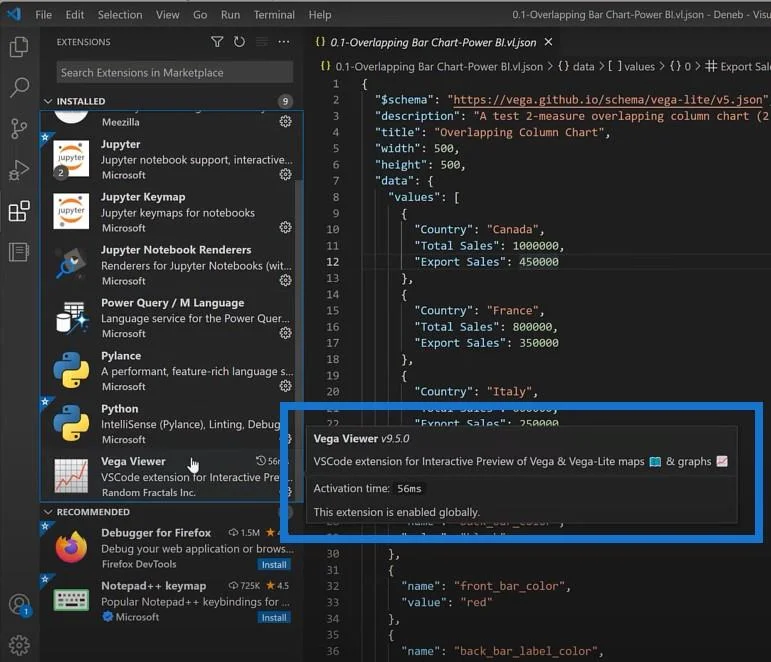Open manage gear for Jupyter Keymap
This screenshot has height=662, width=771.
pyautogui.click(x=285, y=227)
